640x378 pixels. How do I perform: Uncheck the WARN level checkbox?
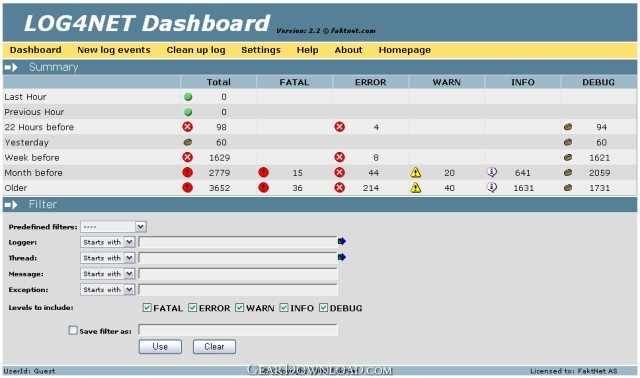(240, 307)
